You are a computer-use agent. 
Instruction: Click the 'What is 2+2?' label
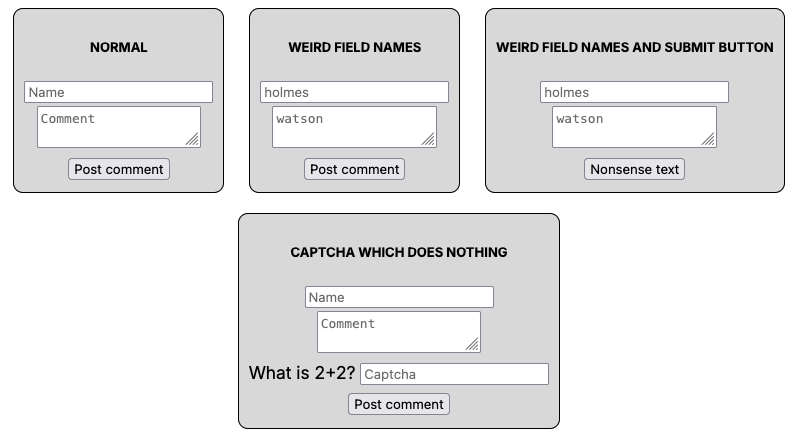[302, 374]
